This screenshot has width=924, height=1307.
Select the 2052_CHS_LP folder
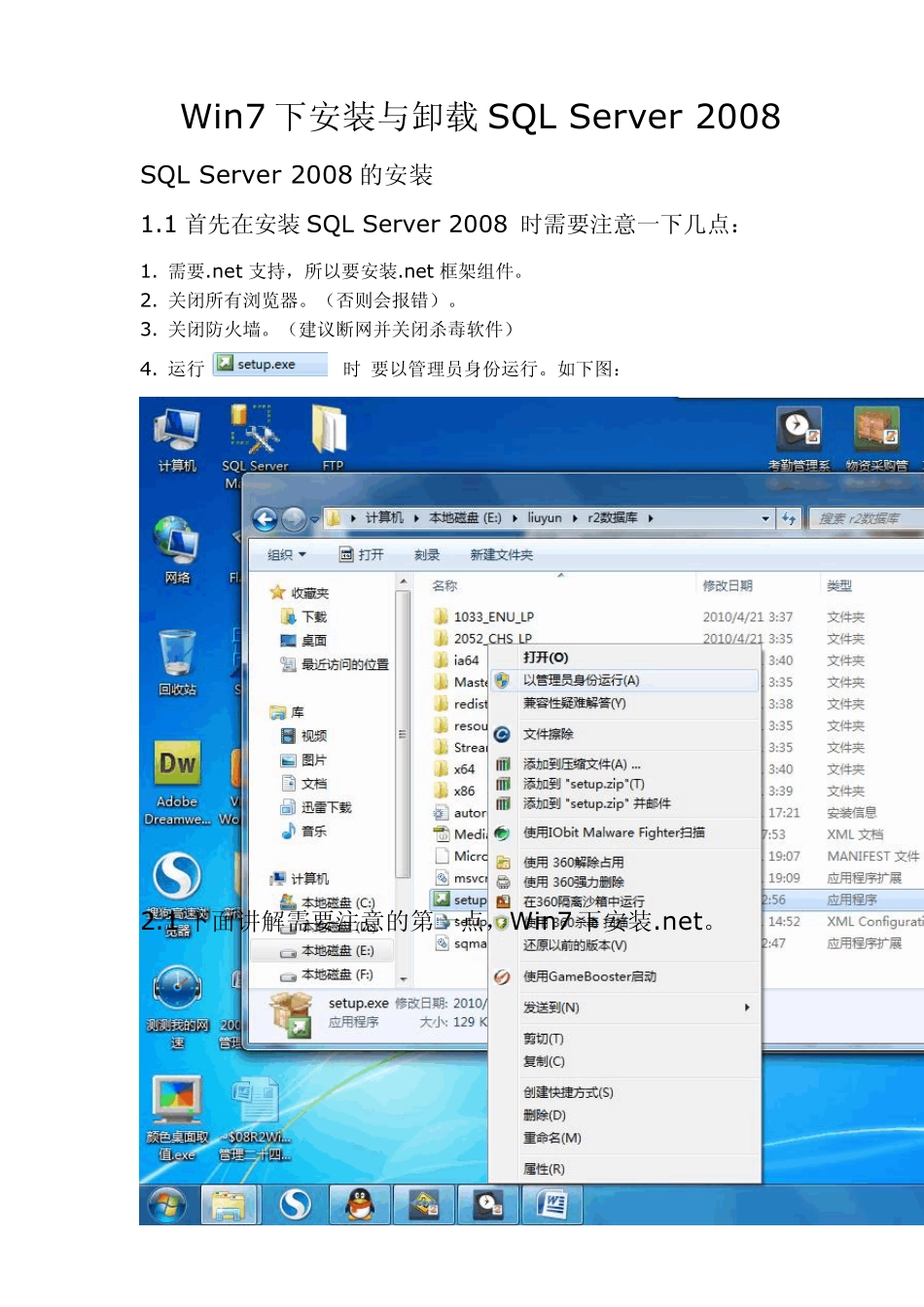point(482,638)
